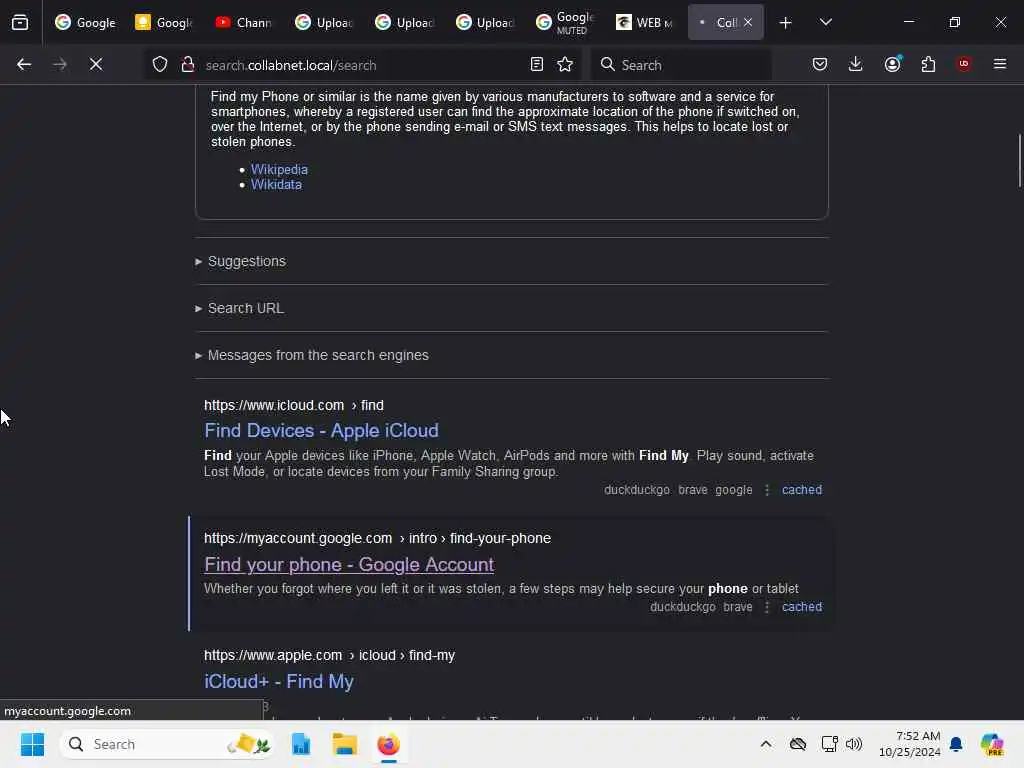Switch to the muted Google tab
The height and width of the screenshot is (768, 1024).
pyautogui.click(x=566, y=22)
